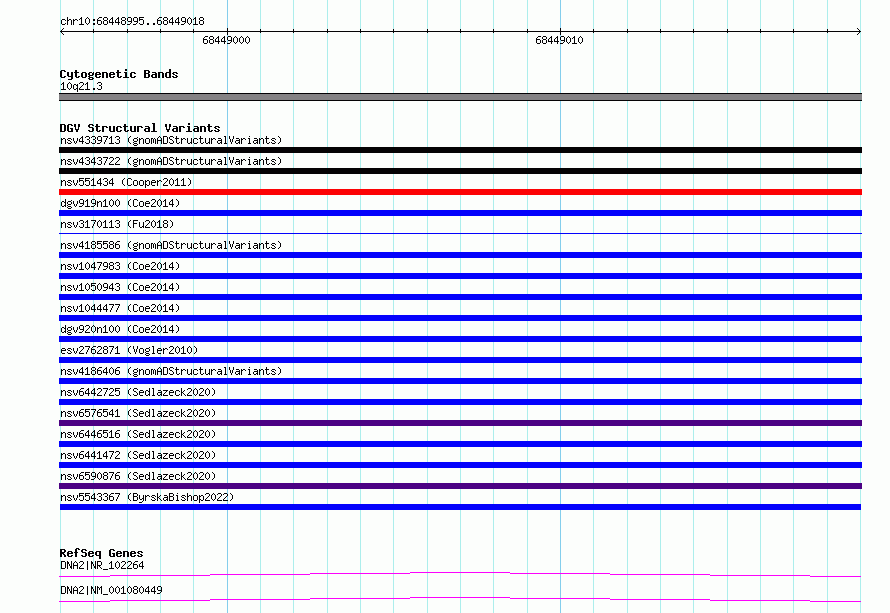Click the 10q21.3 band label
The height and width of the screenshot is (613, 890).
pos(81,86)
